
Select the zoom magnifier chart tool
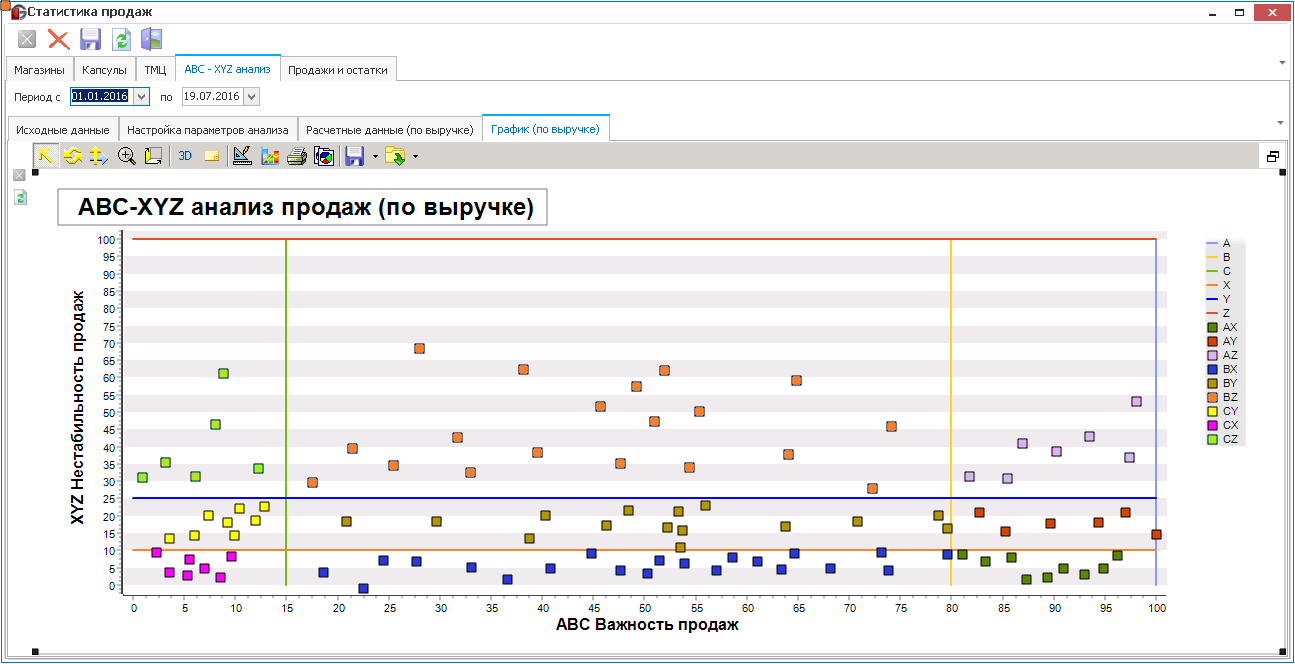tap(127, 156)
